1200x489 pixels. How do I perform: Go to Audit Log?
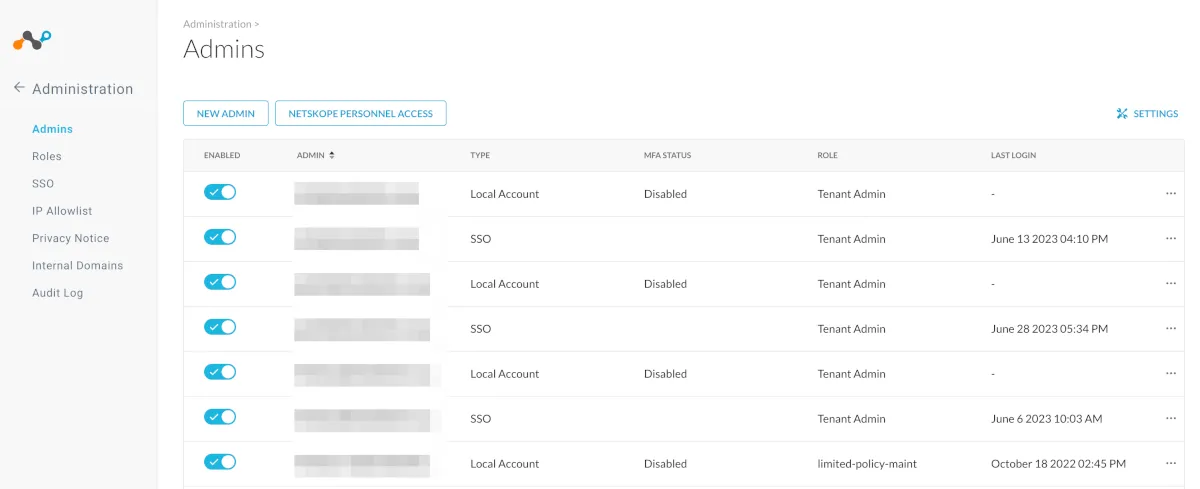click(58, 293)
